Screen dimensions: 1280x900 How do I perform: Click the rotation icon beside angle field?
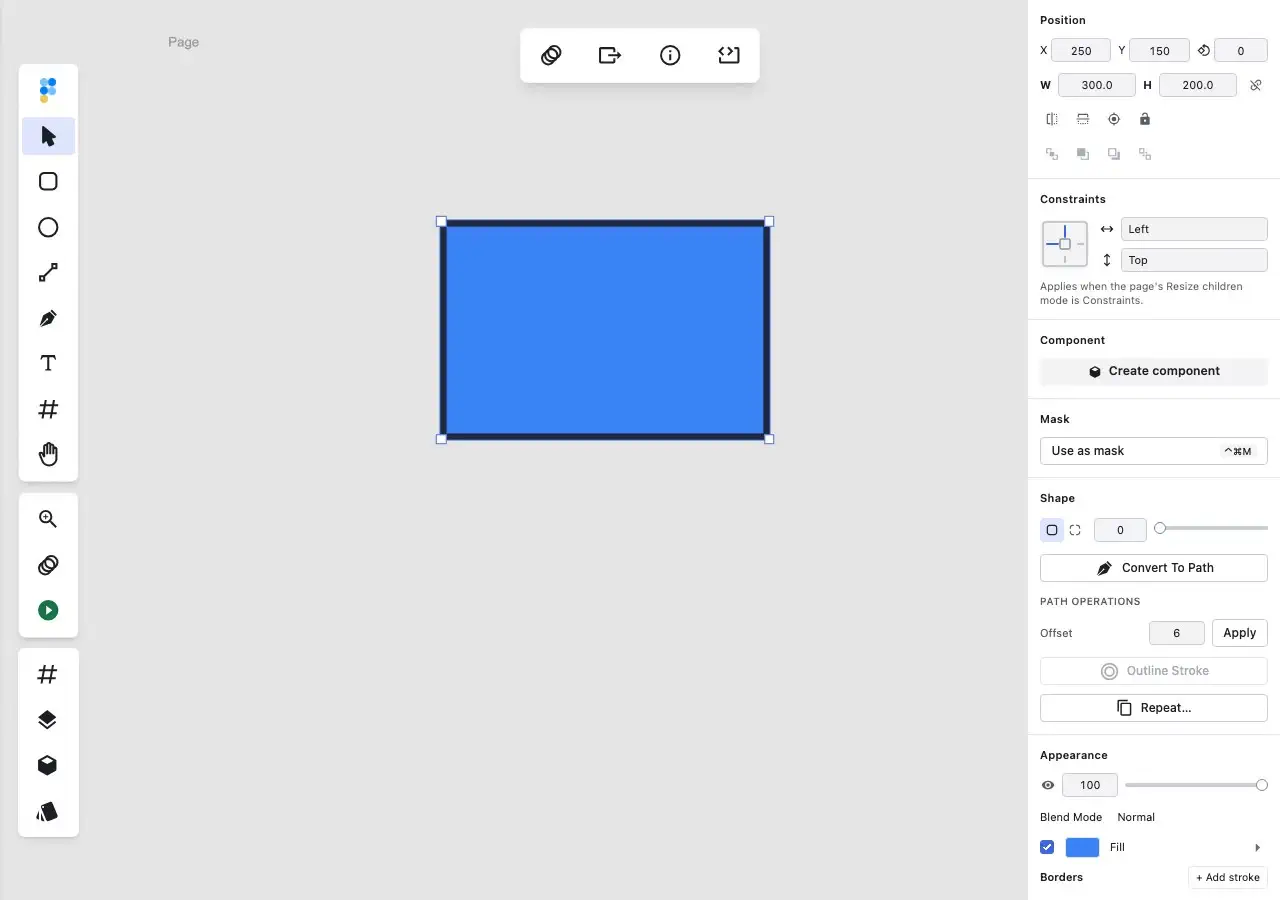click(1204, 50)
